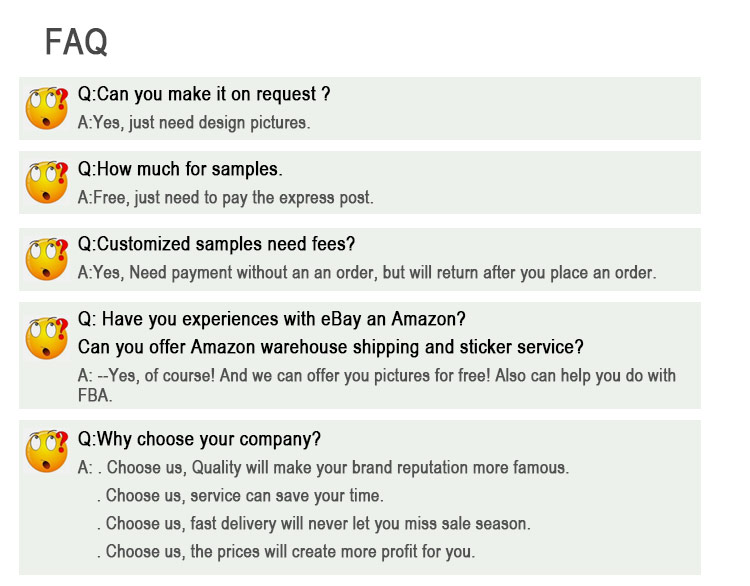Click the emoji beside "Why choose your company?"
The height and width of the screenshot is (586, 750).
[46, 450]
